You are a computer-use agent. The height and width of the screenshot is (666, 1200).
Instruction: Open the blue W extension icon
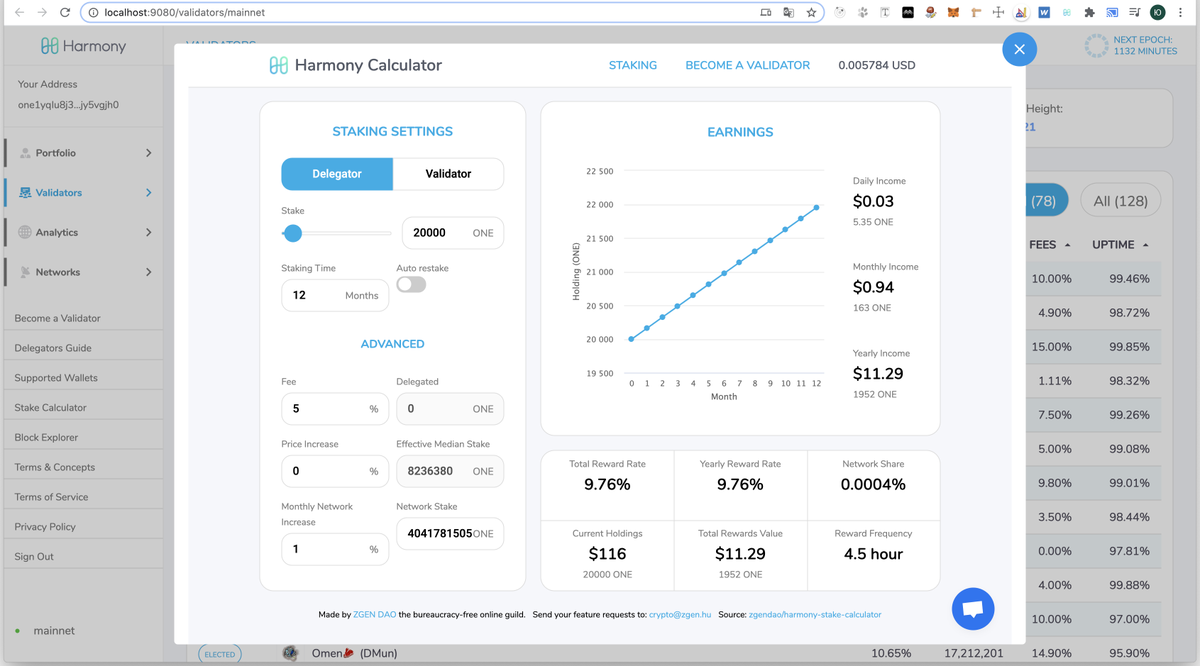[x=1044, y=13]
